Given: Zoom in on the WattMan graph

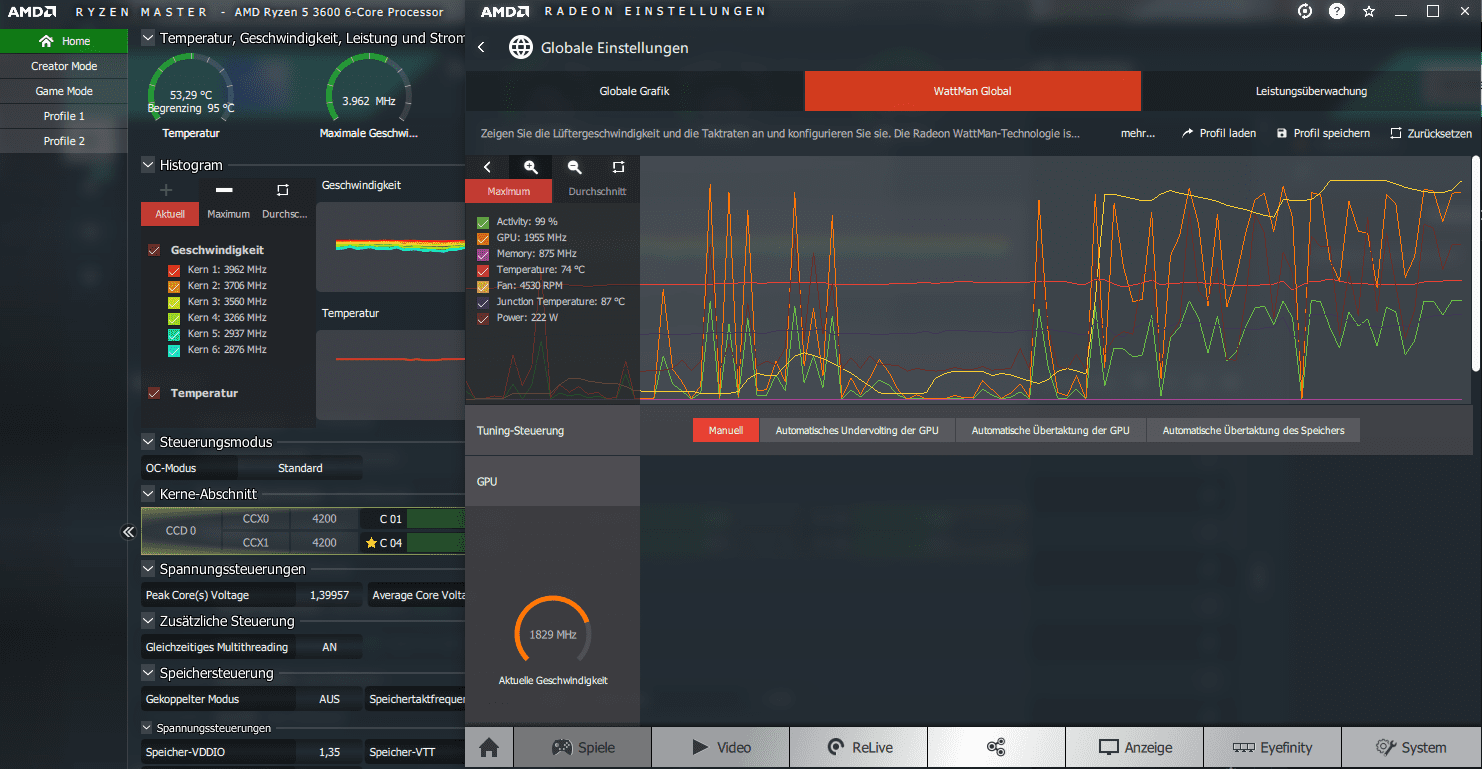Looking at the screenshot, I should (531, 167).
